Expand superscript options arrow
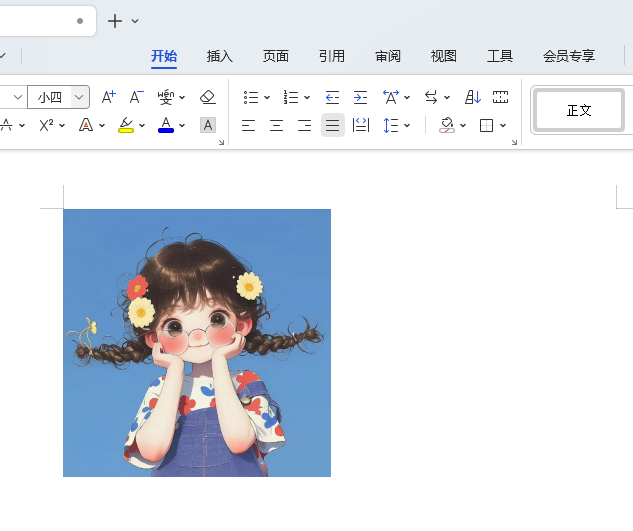This screenshot has height=531, width=633. 62,126
